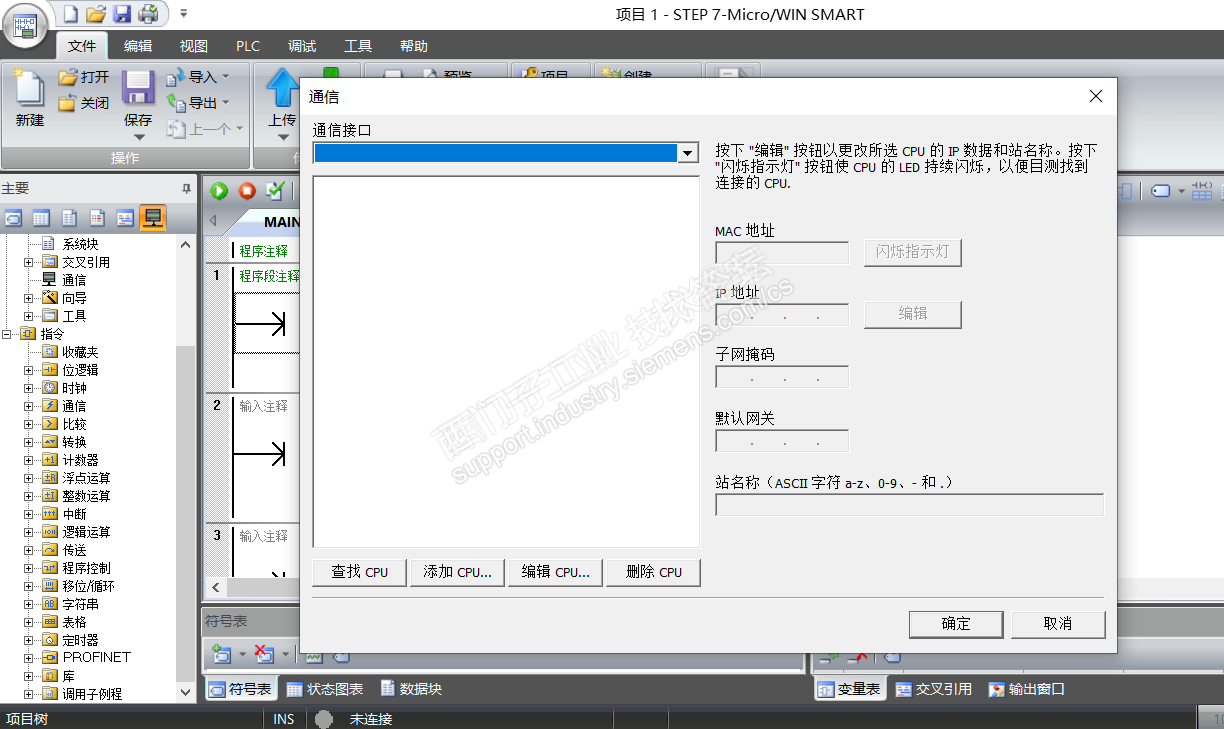Click the status chart icon in navigation bar
The height and width of the screenshot is (729, 1224).
pyautogui.click(x=41, y=218)
